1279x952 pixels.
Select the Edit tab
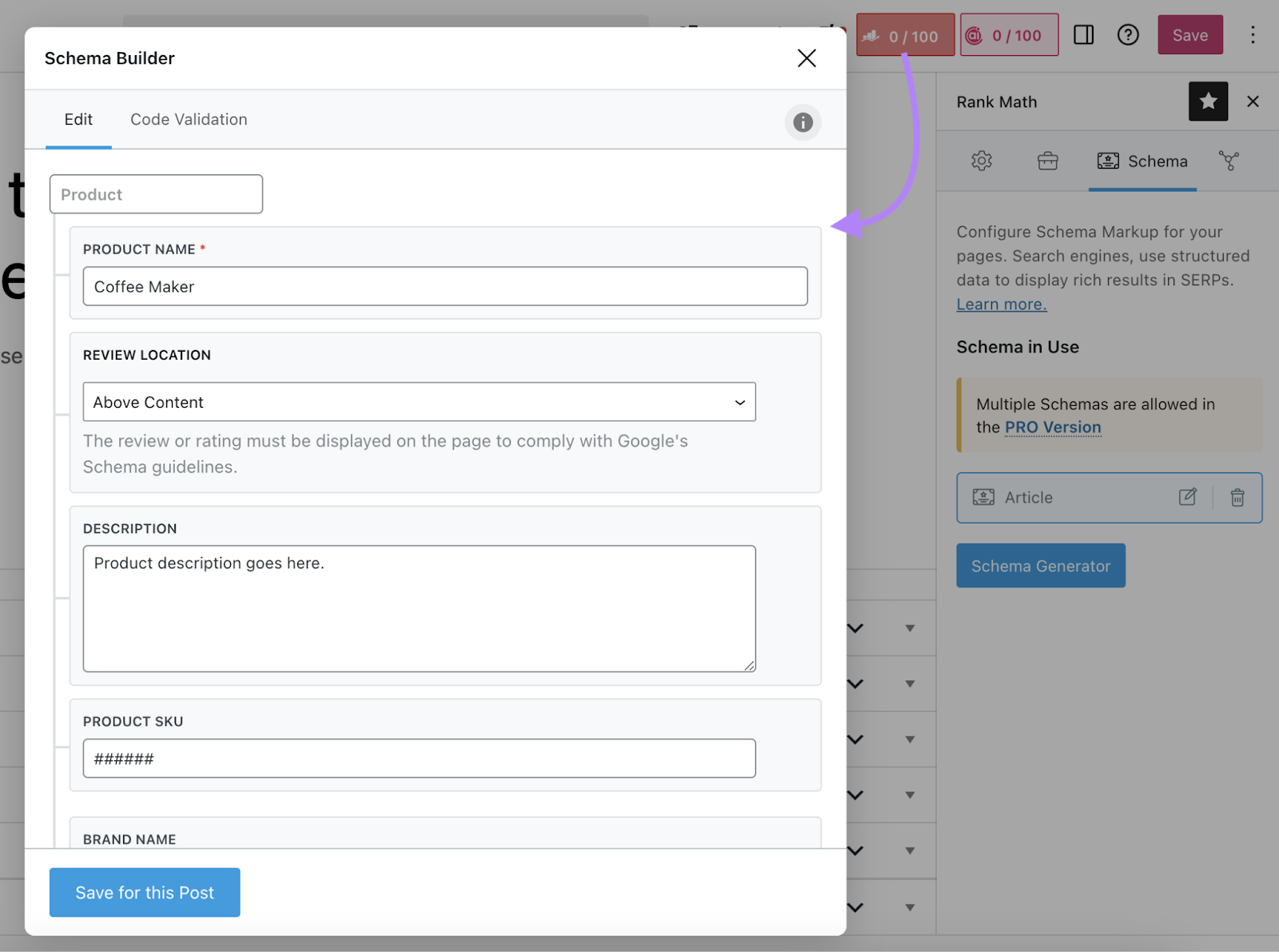(x=78, y=120)
